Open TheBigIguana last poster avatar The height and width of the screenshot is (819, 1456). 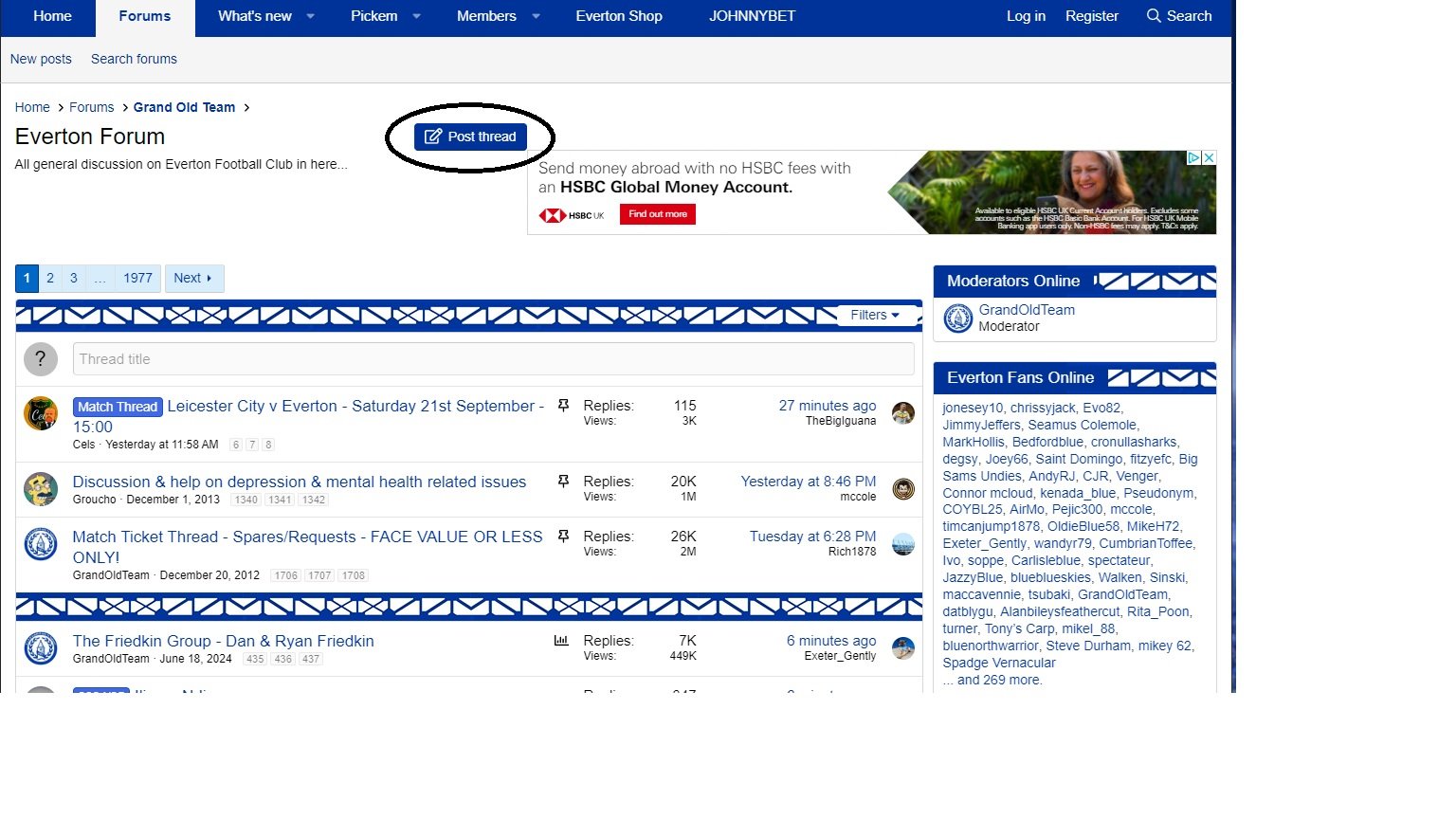tap(903, 412)
